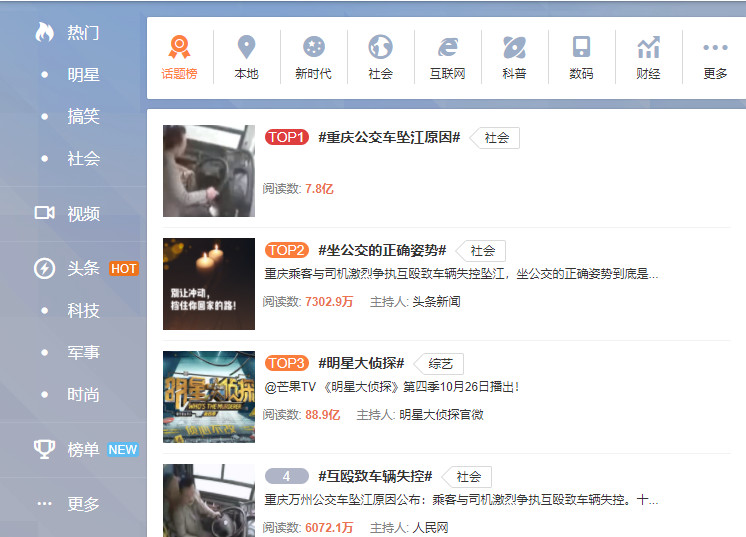Click the 新时代 star badge icon
The height and width of the screenshot is (537, 746).
(x=314, y=47)
